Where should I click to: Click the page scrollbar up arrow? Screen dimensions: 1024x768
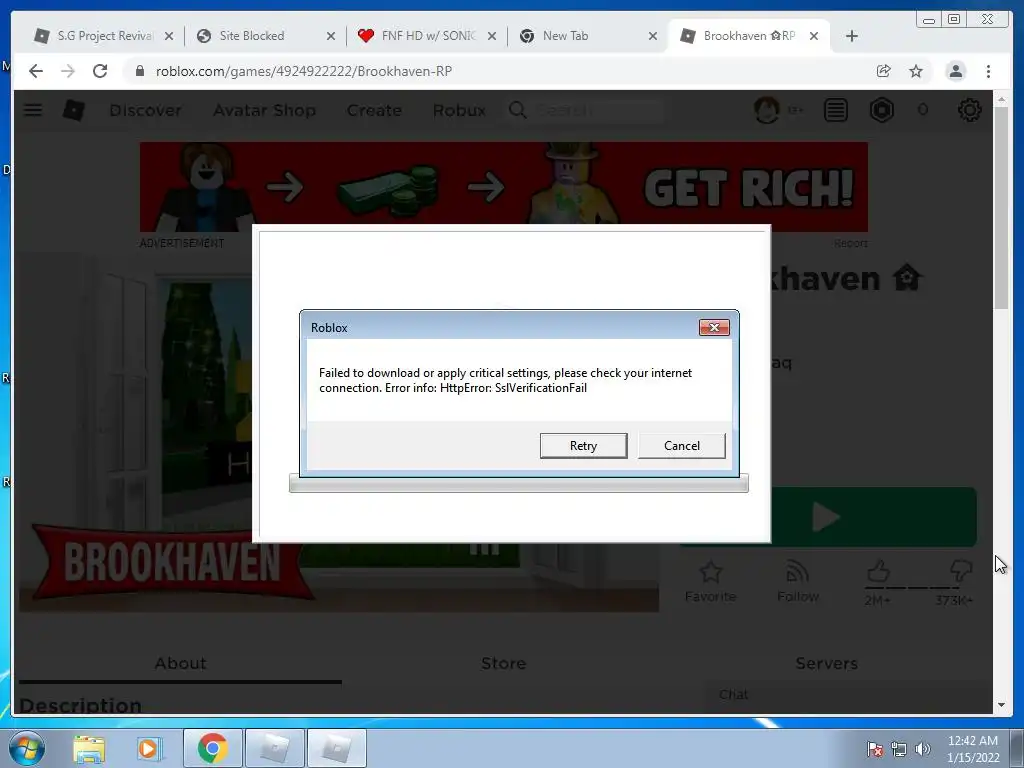coord(1002,99)
